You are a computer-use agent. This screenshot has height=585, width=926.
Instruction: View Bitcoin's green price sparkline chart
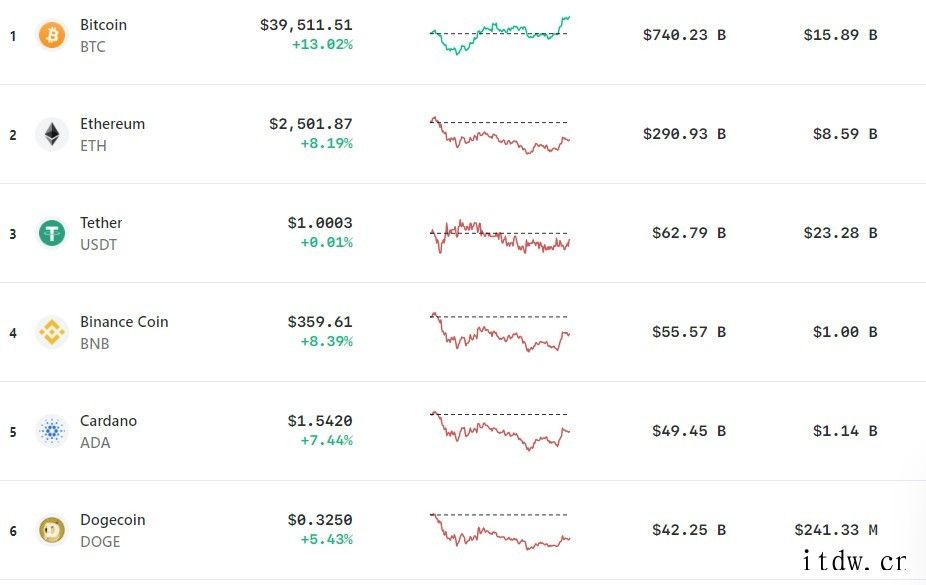[500, 35]
